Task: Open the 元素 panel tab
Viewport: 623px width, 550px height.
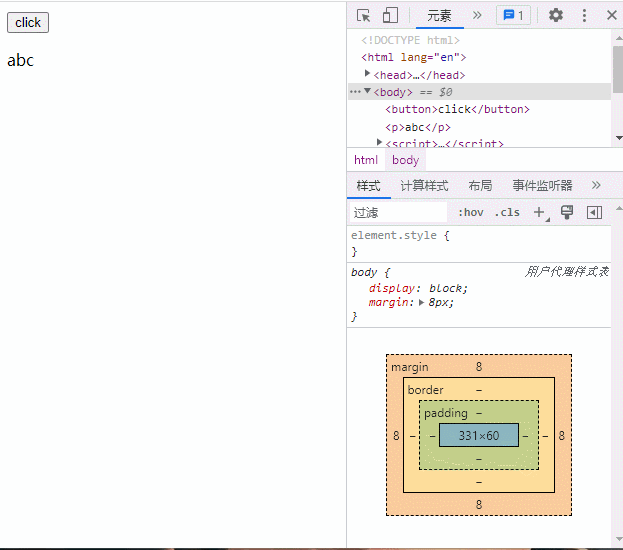Action: (439, 16)
